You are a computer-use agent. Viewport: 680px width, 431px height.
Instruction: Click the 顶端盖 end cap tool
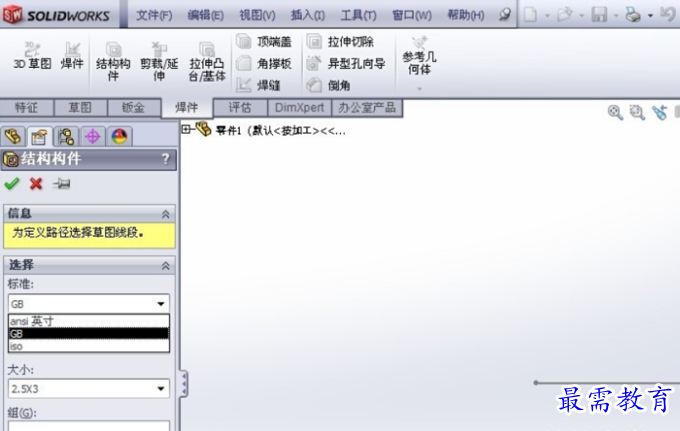pos(264,42)
